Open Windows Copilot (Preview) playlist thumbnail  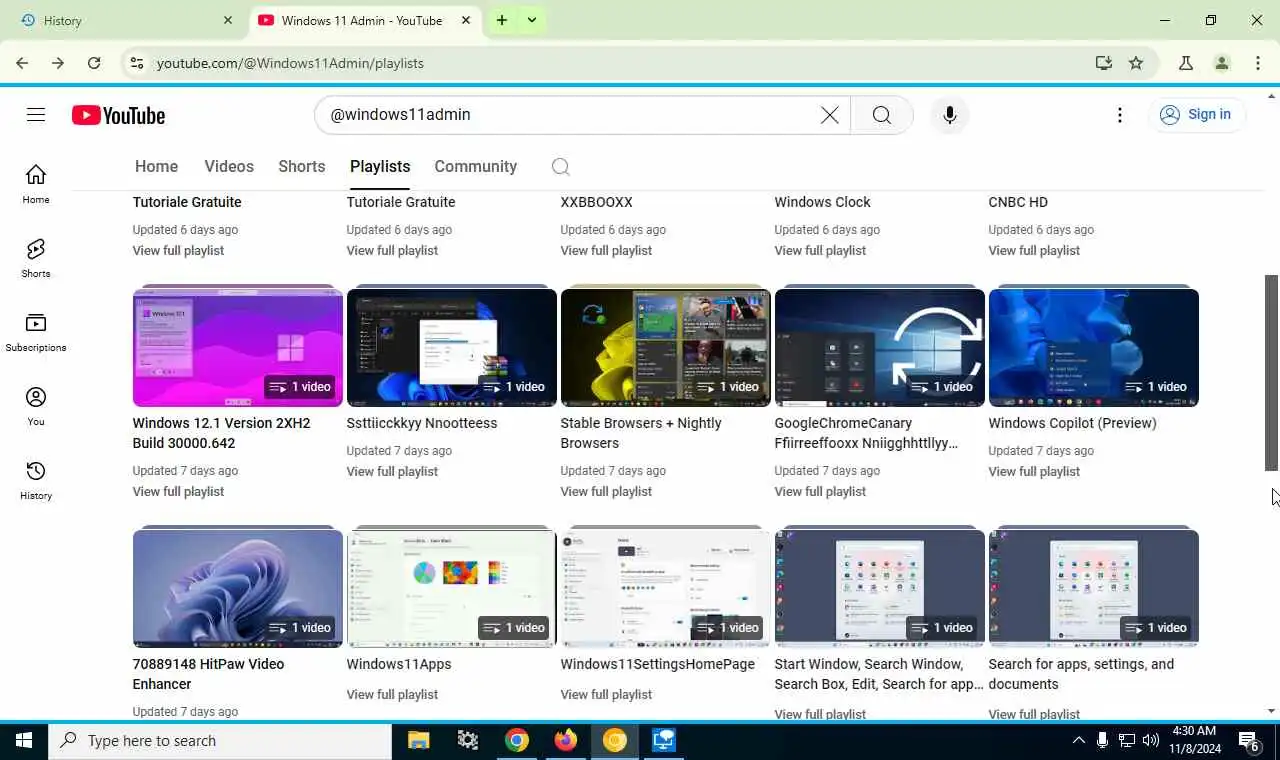(x=1094, y=347)
